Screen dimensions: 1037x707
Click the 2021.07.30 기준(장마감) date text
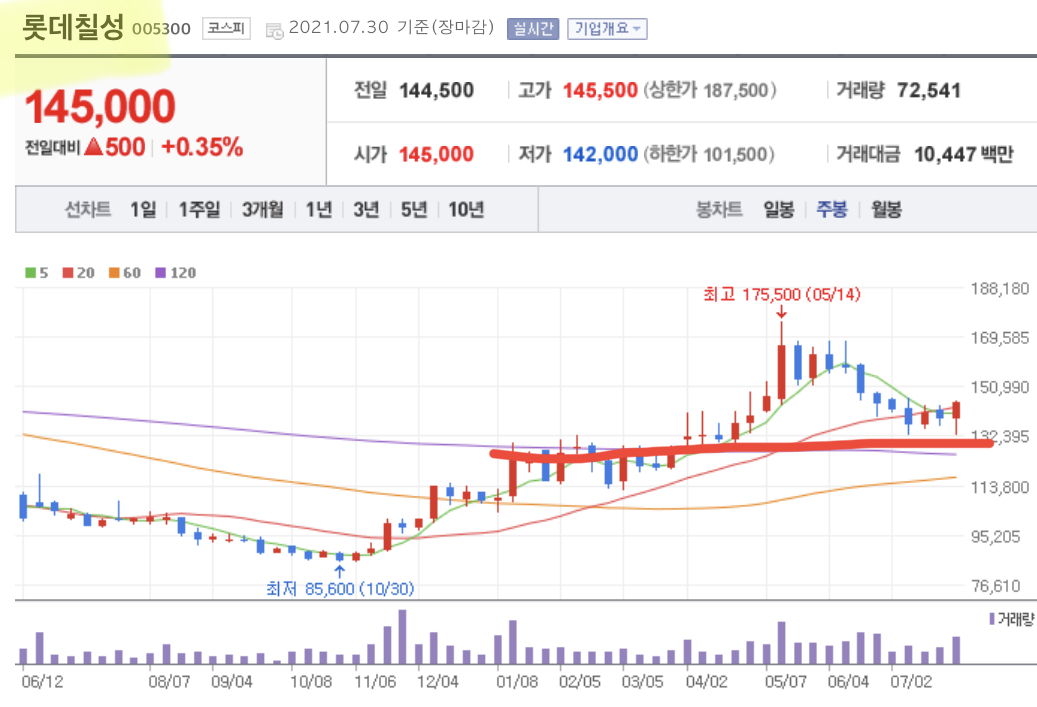point(392,28)
